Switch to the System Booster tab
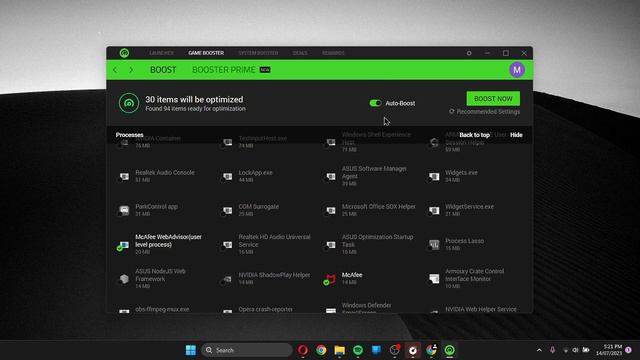 (x=258, y=53)
